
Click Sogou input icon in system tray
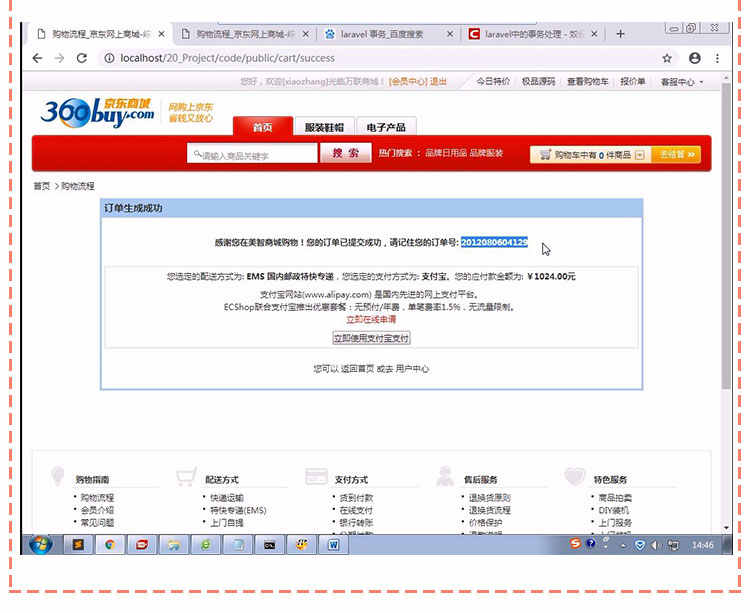[x=575, y=543]
